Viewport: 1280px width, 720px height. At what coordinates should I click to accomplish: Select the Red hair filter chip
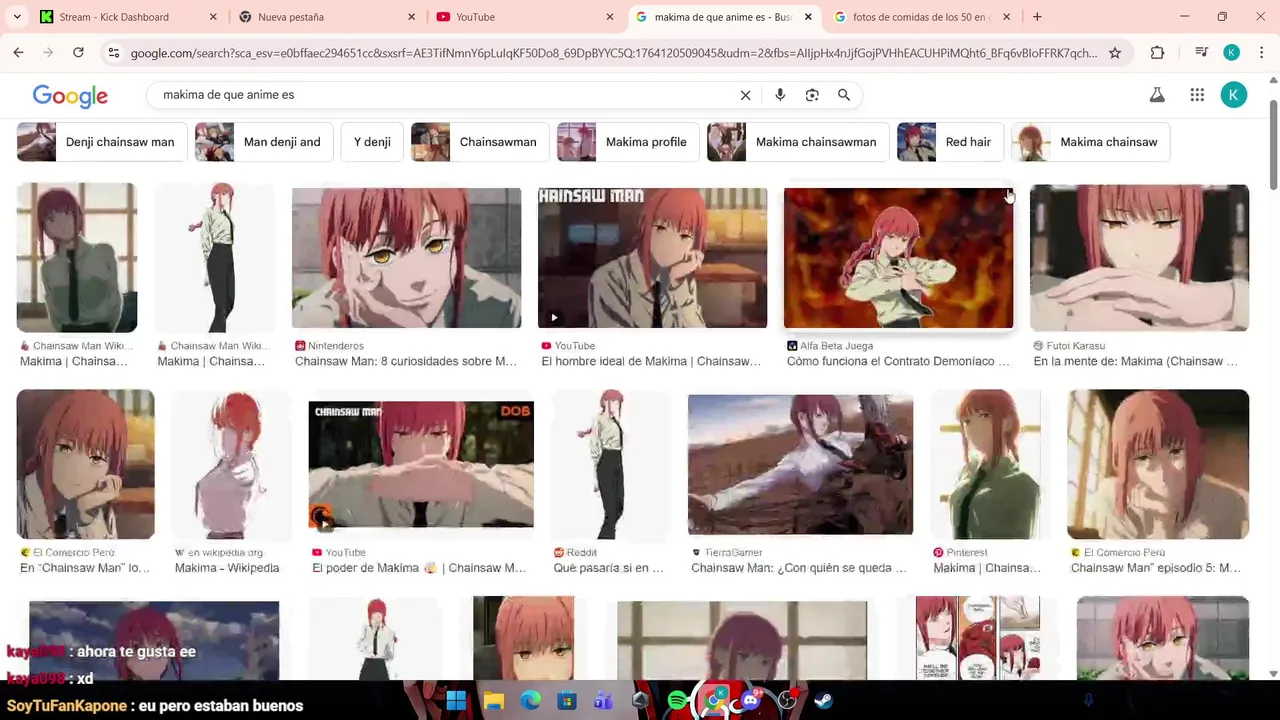coord(950,142)
